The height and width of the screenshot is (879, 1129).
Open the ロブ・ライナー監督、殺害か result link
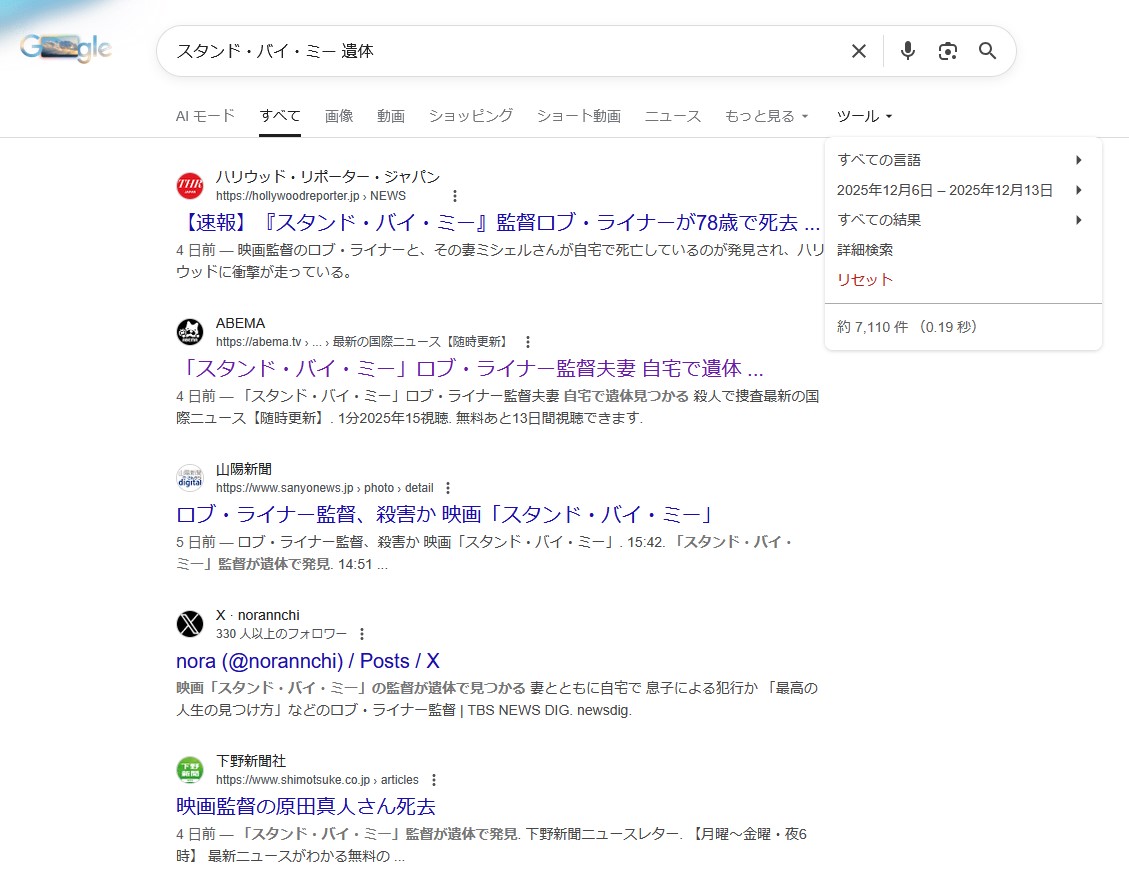tap(444, 515)
